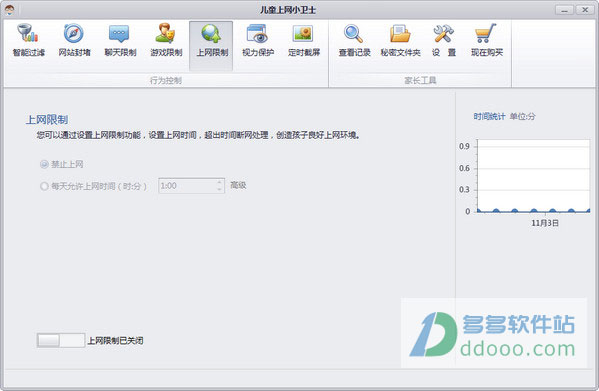
Task: Click the 时间统计 chart title
Action: pyautogui.click(x=489, y=116)
